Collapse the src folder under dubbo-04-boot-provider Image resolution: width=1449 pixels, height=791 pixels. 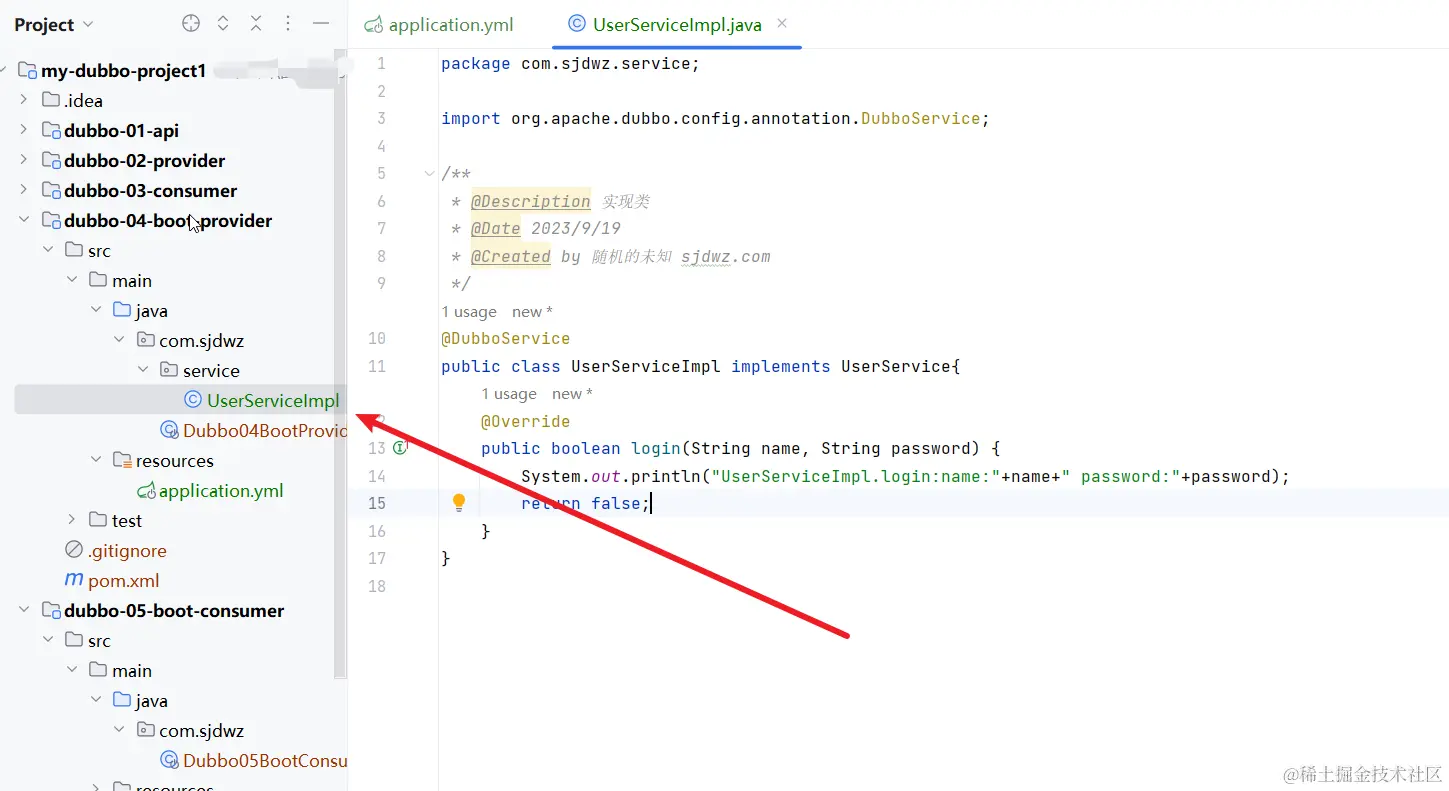point(48,250)
